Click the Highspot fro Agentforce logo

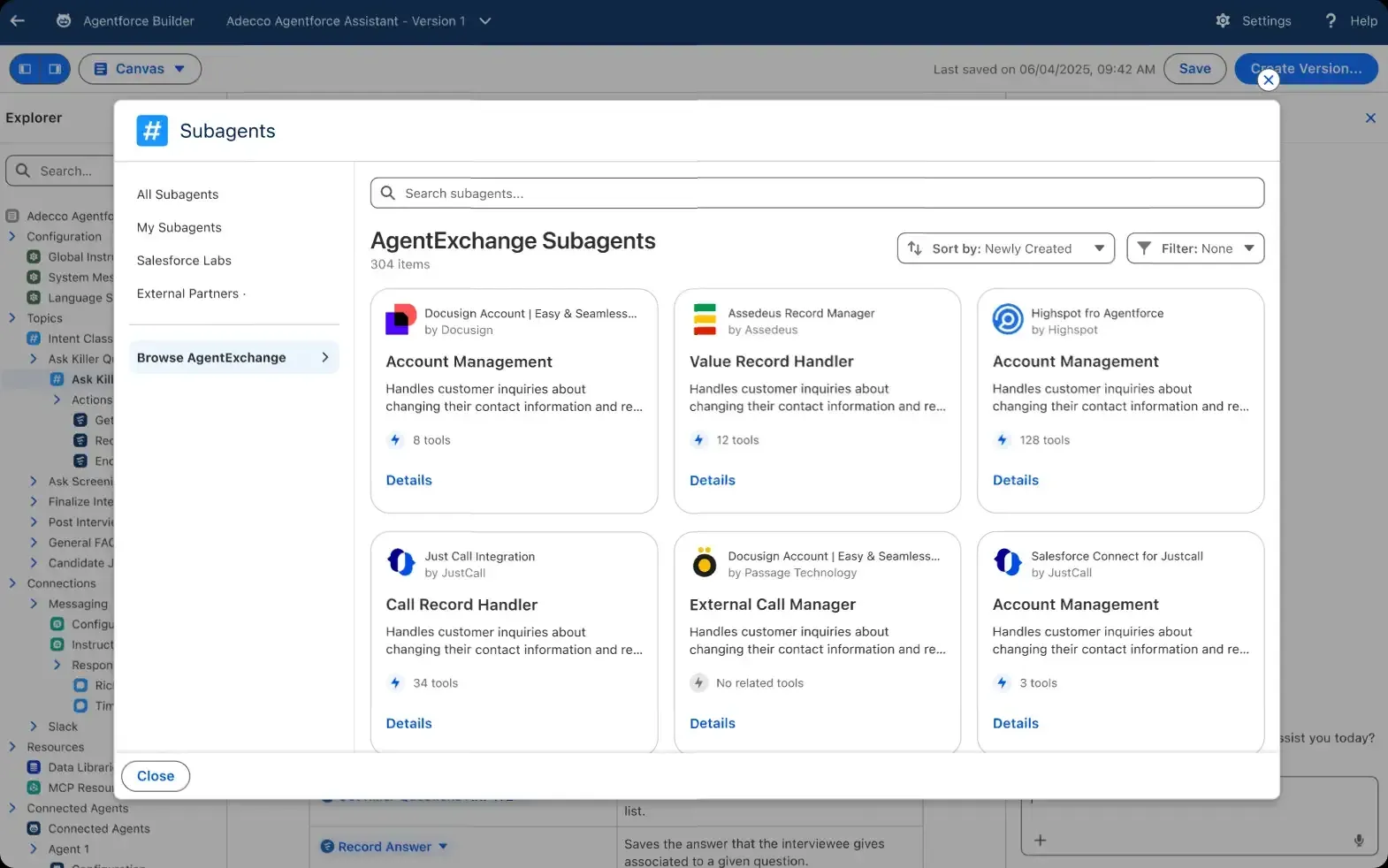click(1008, 319)
